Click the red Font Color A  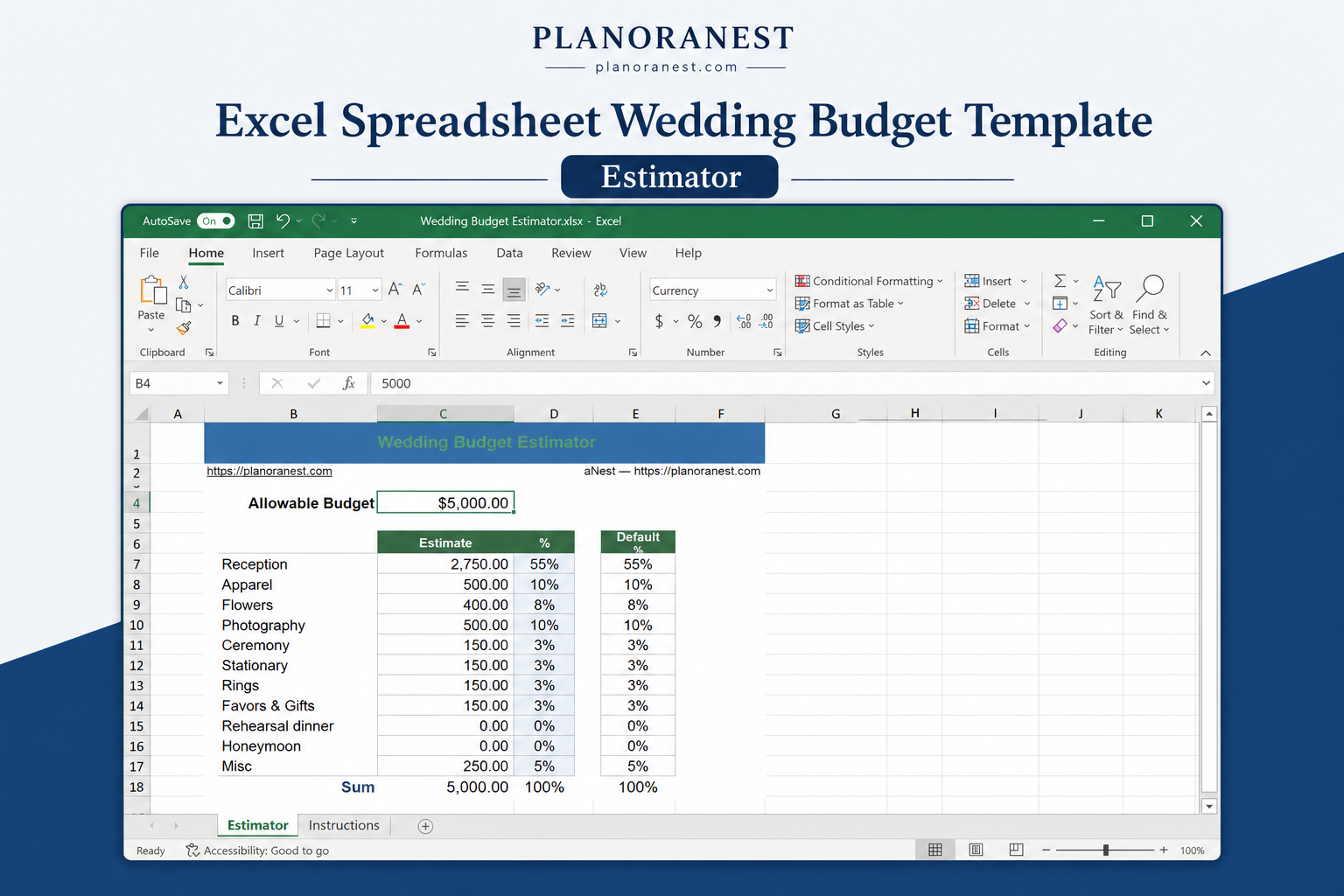pyautogui.click(x=402, y=321)
